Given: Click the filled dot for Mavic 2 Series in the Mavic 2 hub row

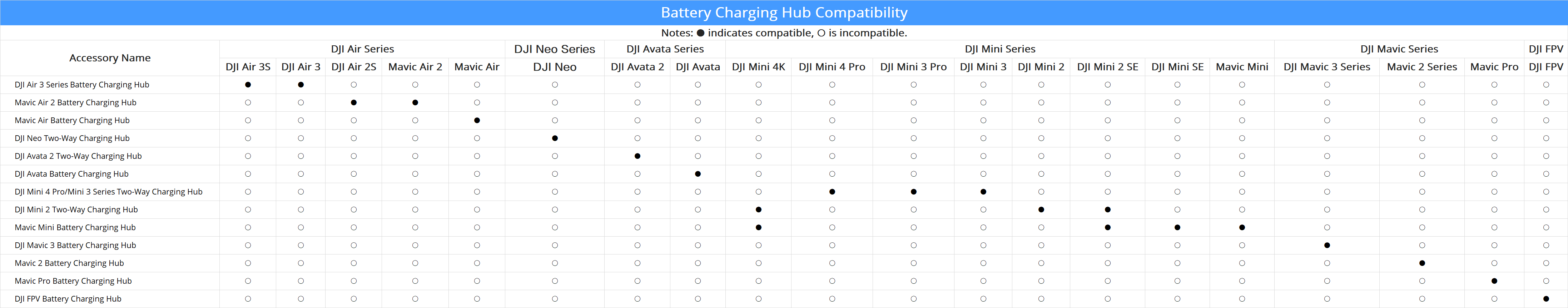Looking at the screenshot, I should pos(1422,263).
